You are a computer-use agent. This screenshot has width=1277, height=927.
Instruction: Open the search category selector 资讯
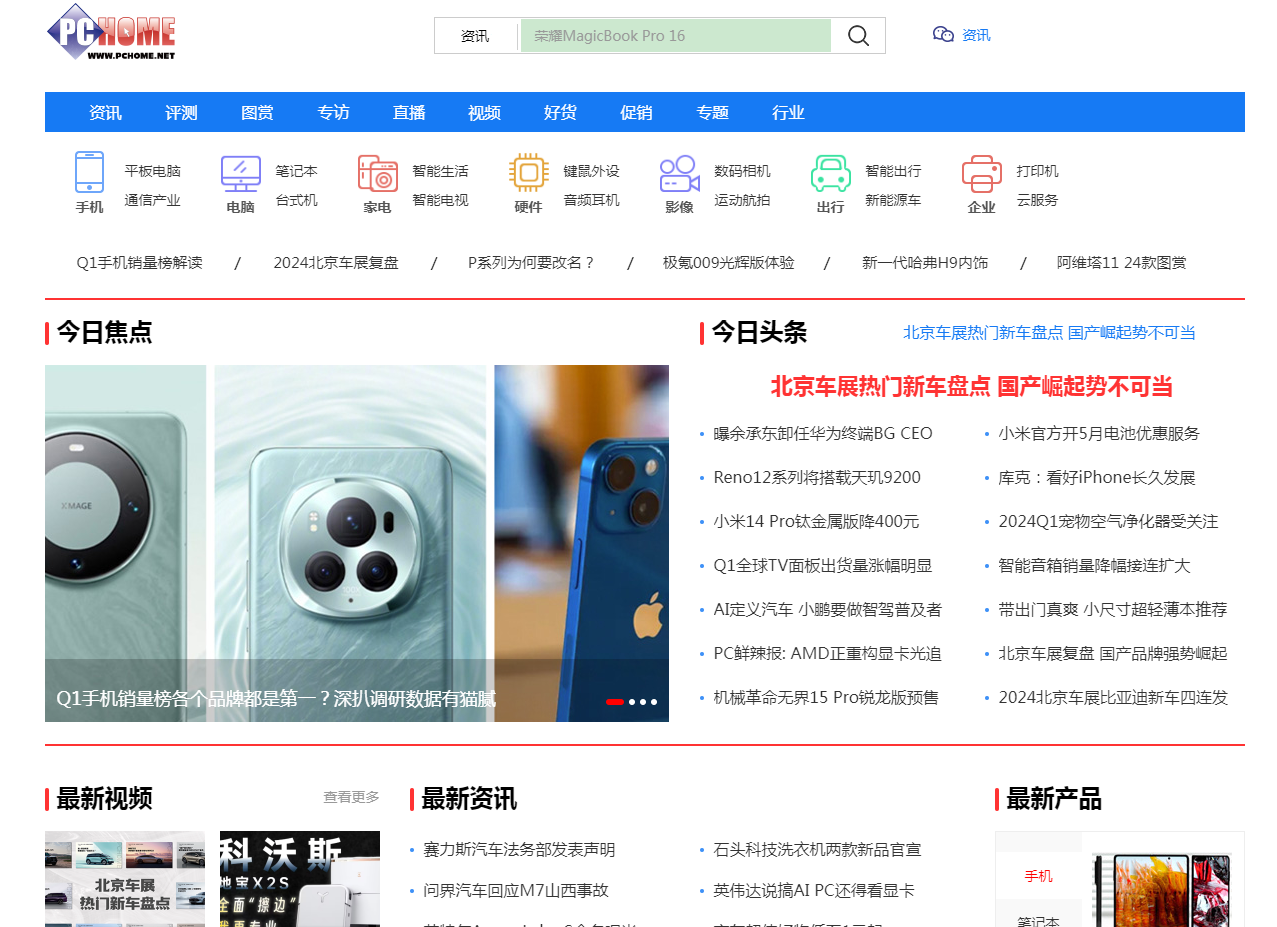point(475,36)
